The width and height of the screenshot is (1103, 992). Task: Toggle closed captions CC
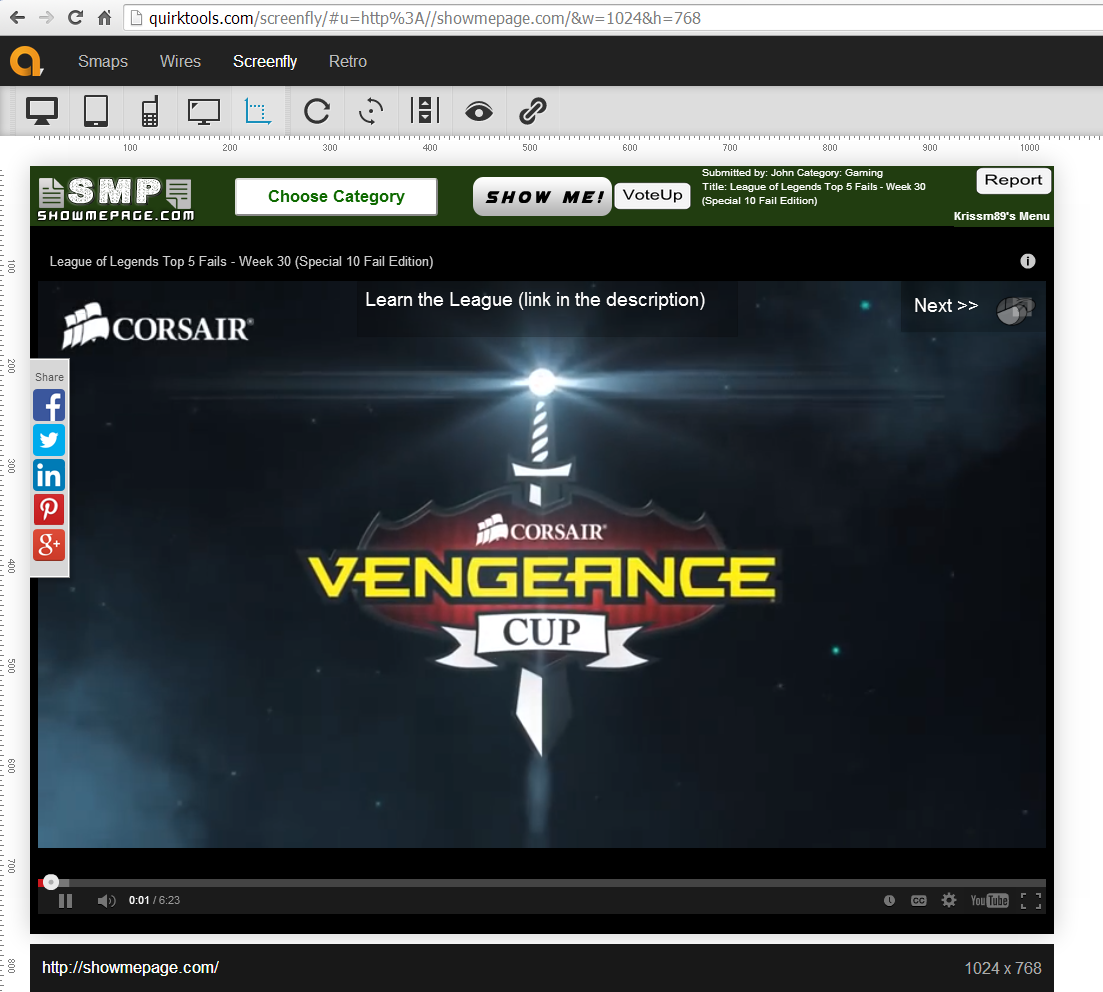coord(919,901)
